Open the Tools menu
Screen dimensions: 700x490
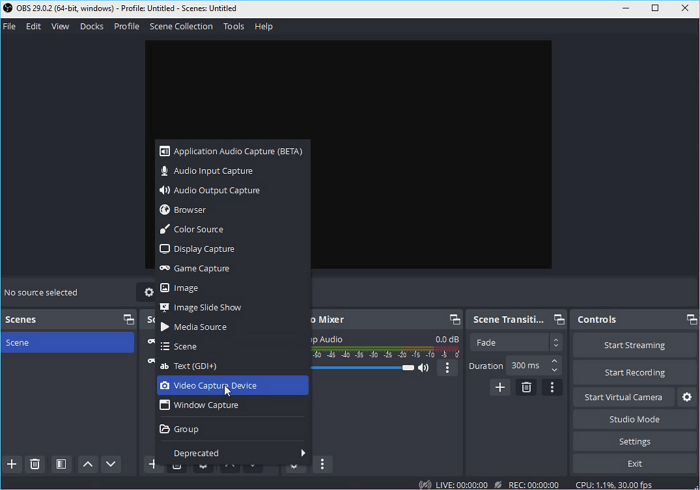tap(233, 26)
